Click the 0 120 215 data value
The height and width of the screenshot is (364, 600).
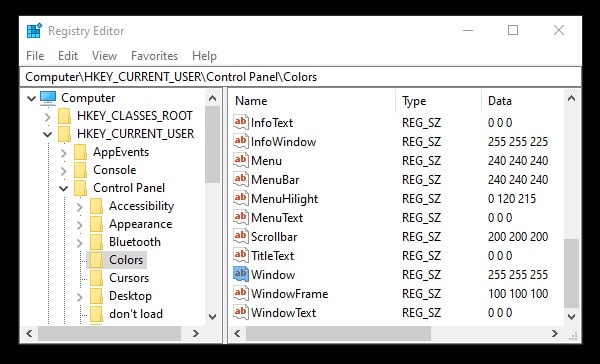coord(512,199)
